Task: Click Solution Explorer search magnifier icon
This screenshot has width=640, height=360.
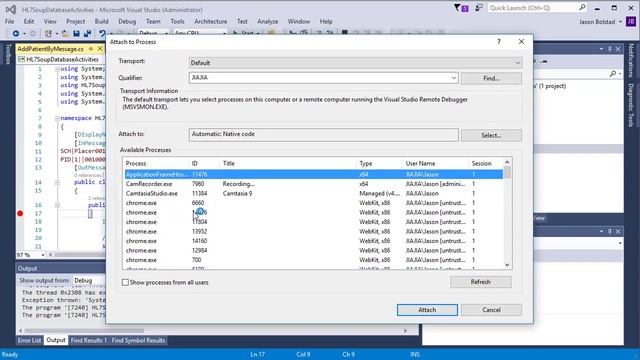Action: 613,73
